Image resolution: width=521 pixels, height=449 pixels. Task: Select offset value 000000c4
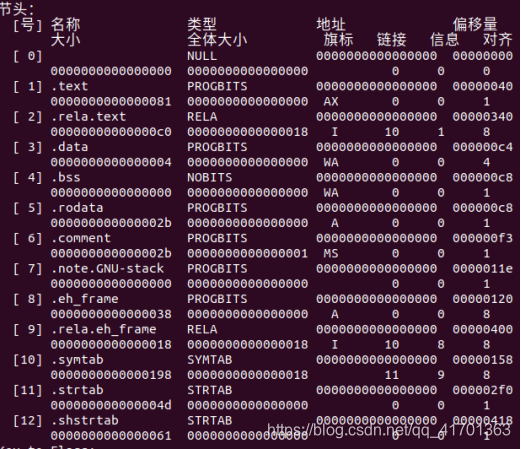pos(483,147)
